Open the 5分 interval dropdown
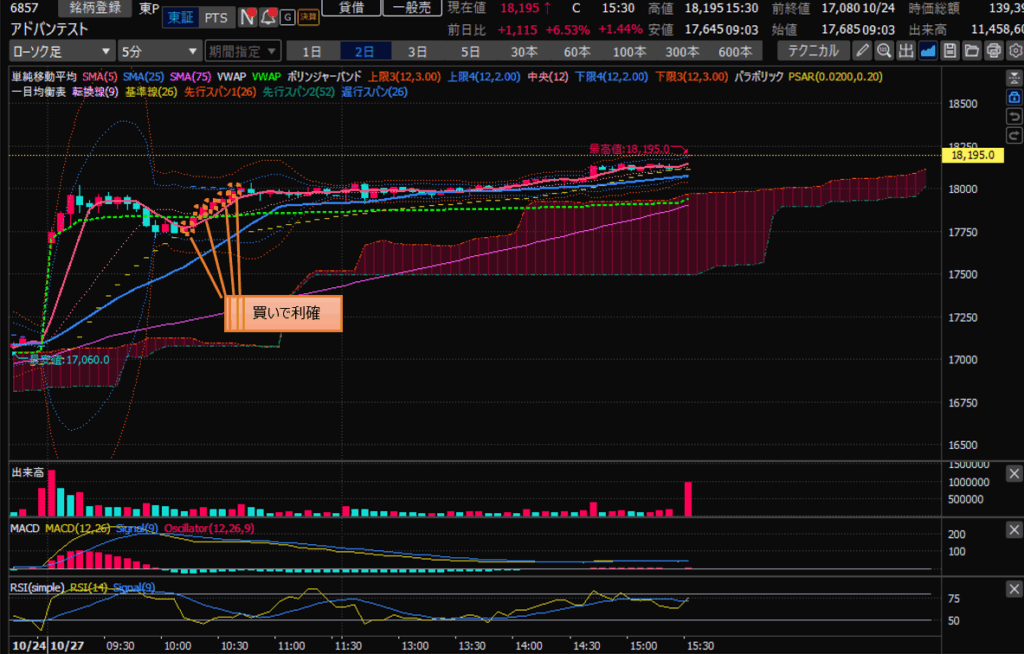Screen dimensions: 1024x654 pos(157,50)
